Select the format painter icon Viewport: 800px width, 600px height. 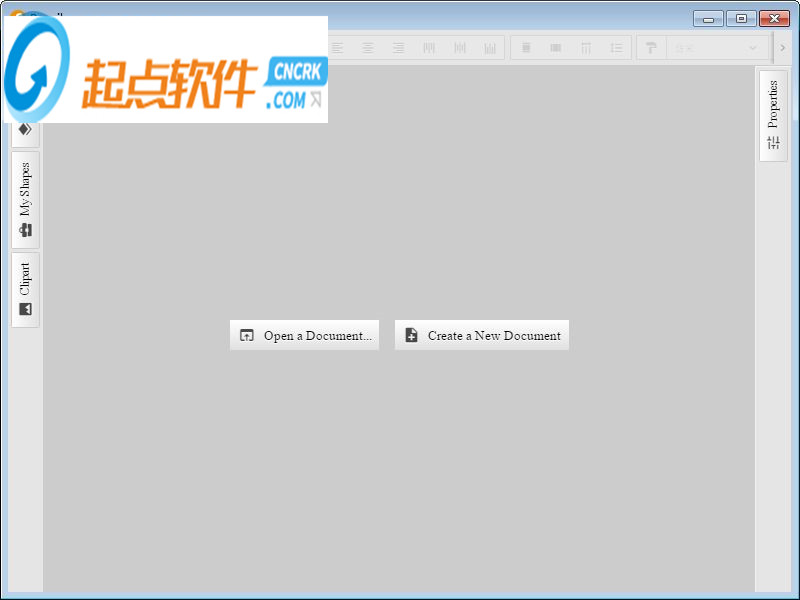(x=651, y=48)
